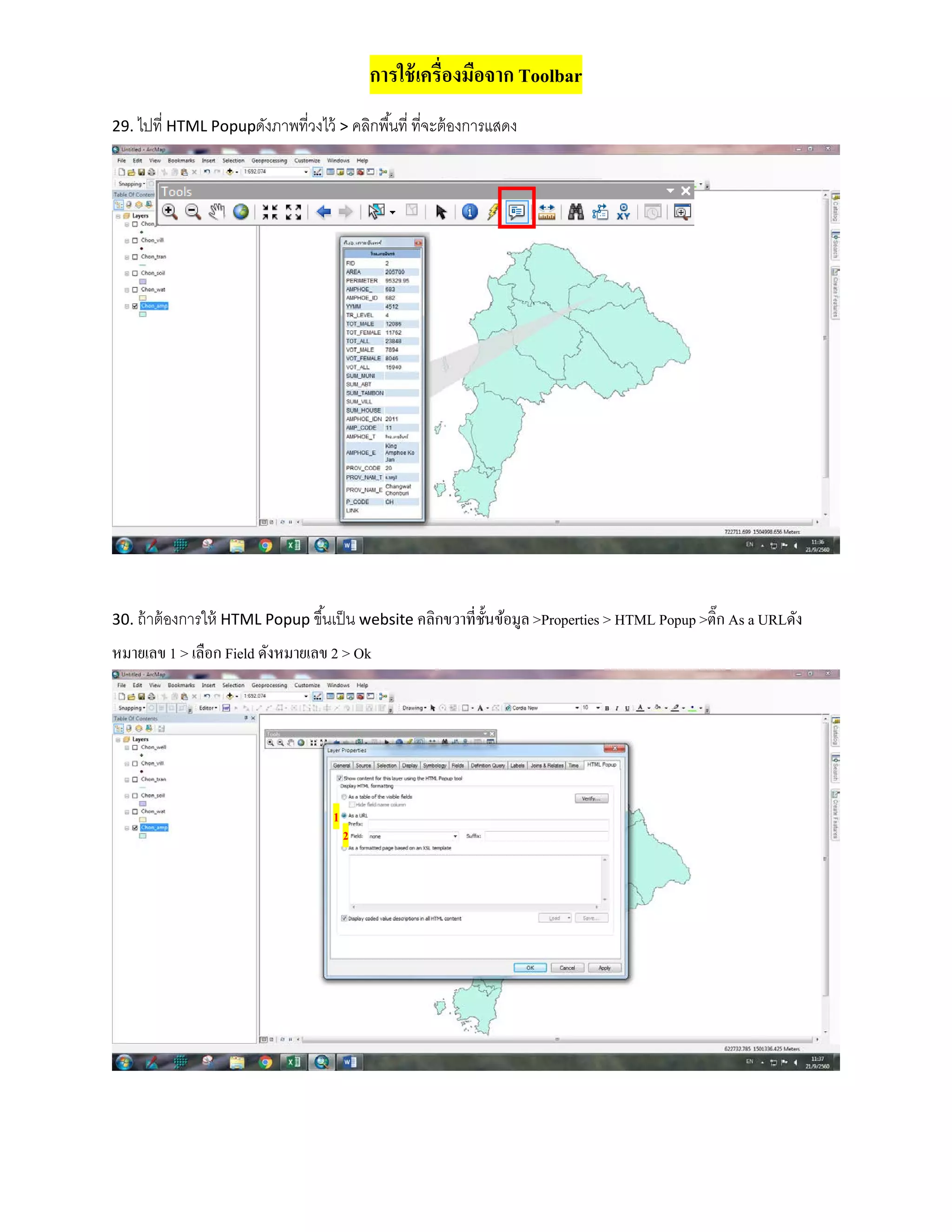Activate the HTML Popup tool on the enlarged toolbar
The width and height of the screenshot is (952, 1232).
click(516, 212)
